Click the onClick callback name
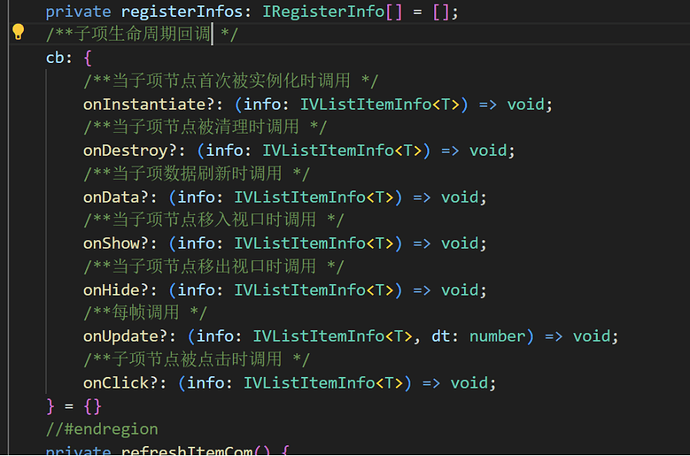This screenshot has width=690, height=456. click(x=116, y=383)
